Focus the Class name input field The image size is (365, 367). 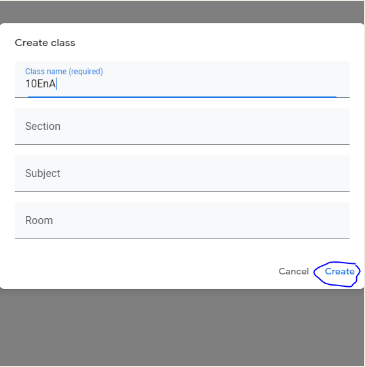[x=182, y=79]
